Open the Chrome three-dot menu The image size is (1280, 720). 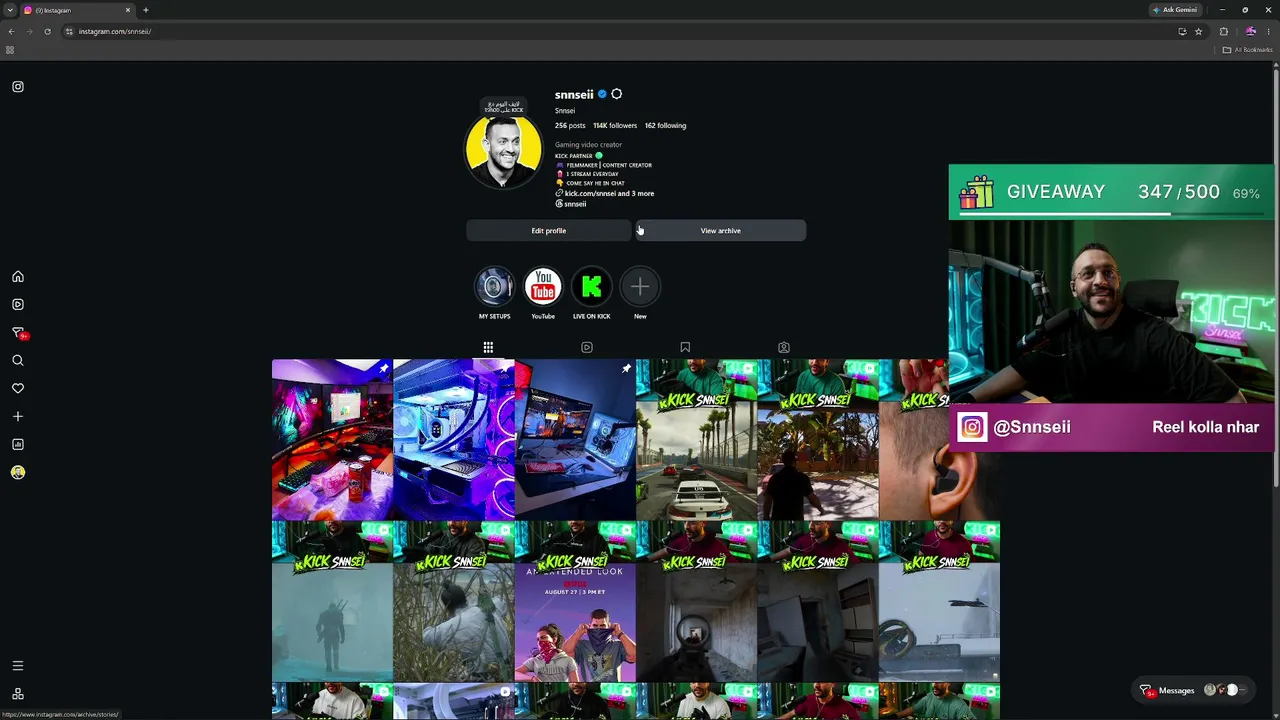pos(1269,32)
